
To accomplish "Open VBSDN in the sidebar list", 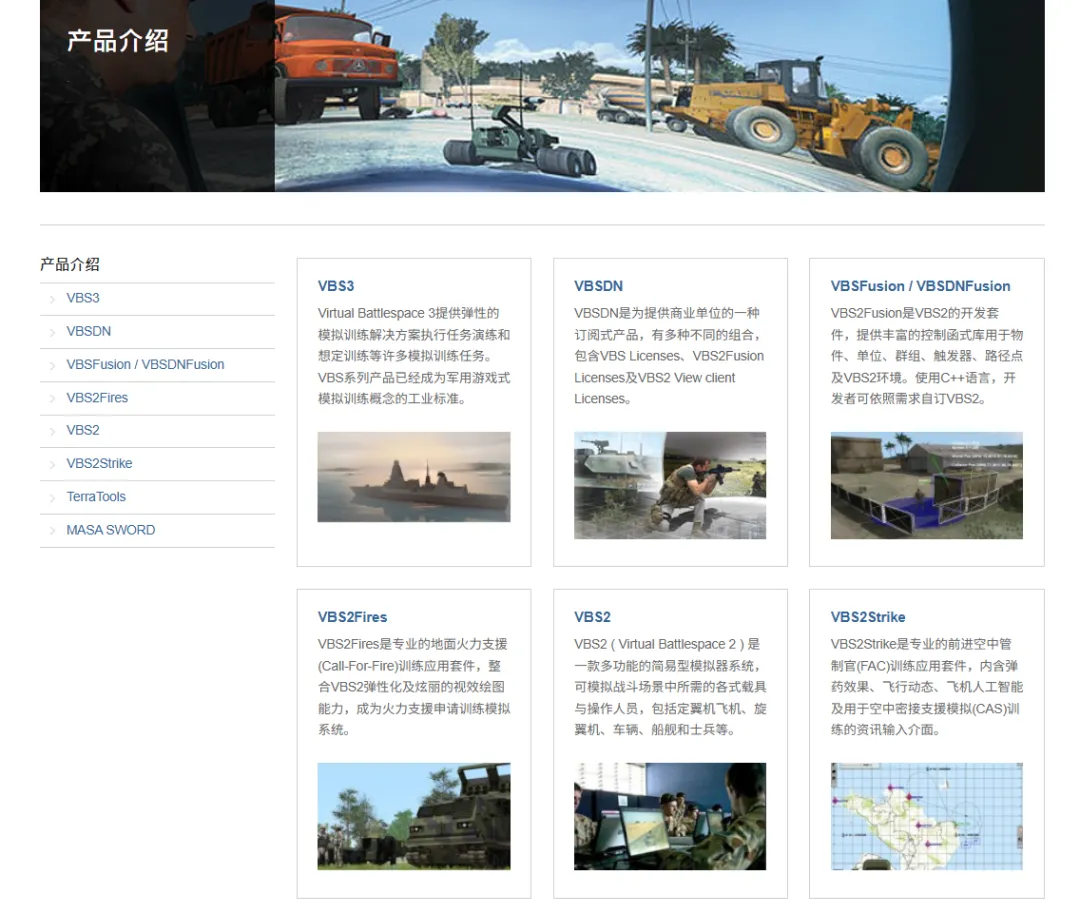I will tap(88, 331).
